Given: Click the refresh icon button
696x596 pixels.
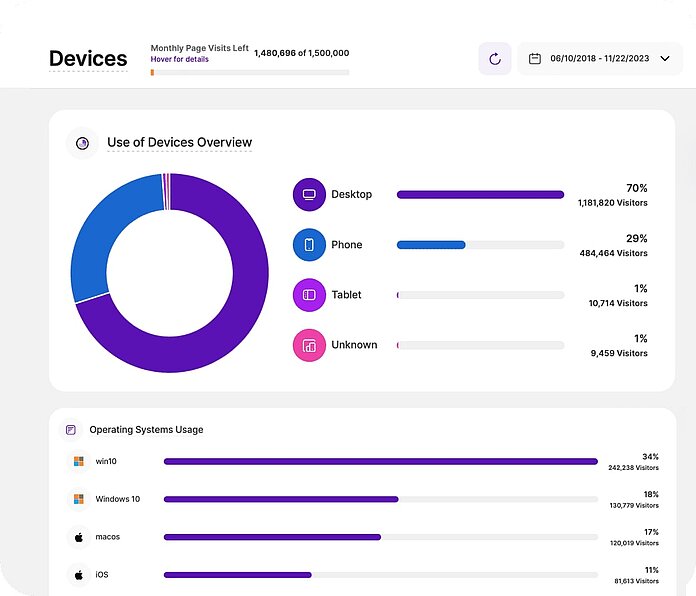Looking at the screenshot, I should [494, 59].
